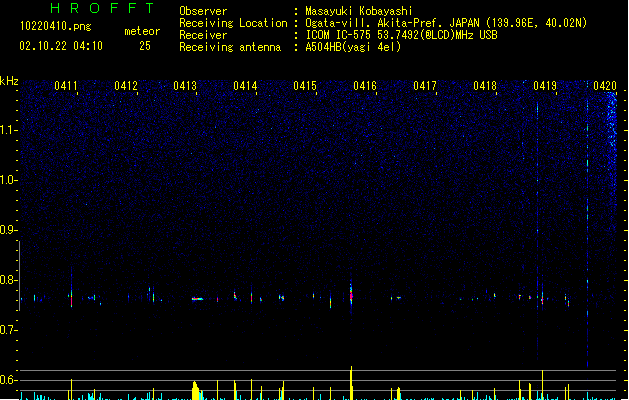Screen dimensions: 629x400
Task: Click the 0418 time marker
Action: point(485,86)
